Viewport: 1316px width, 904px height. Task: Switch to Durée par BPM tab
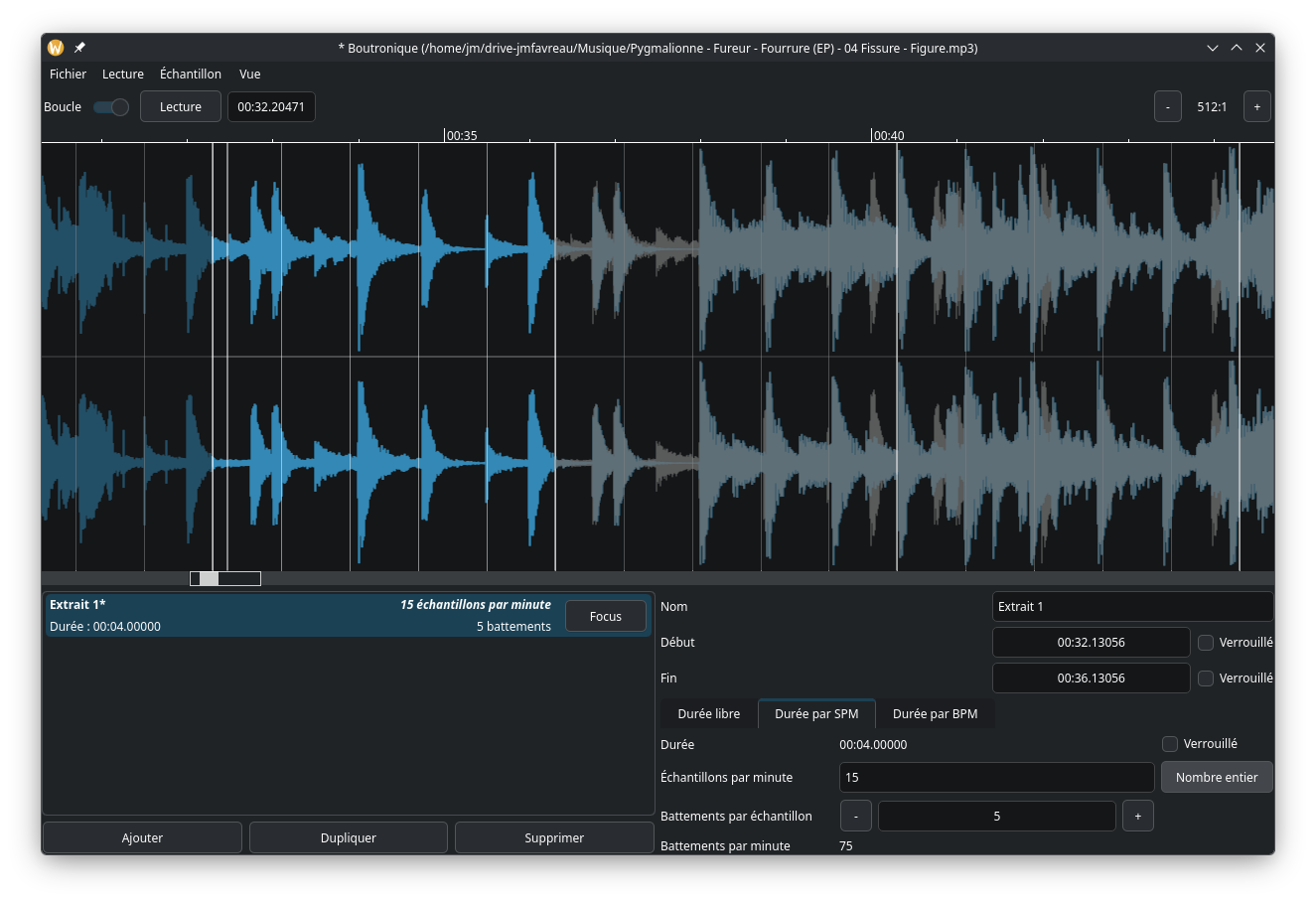click(x=935, y=714)
